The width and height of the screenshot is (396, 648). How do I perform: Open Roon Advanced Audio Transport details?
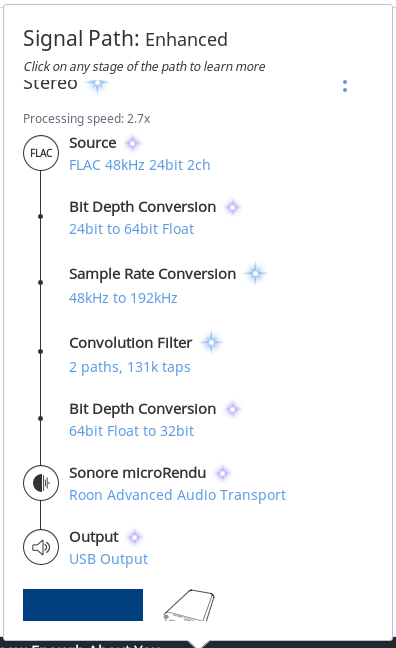pyautogui.click(x=177, y=495)
